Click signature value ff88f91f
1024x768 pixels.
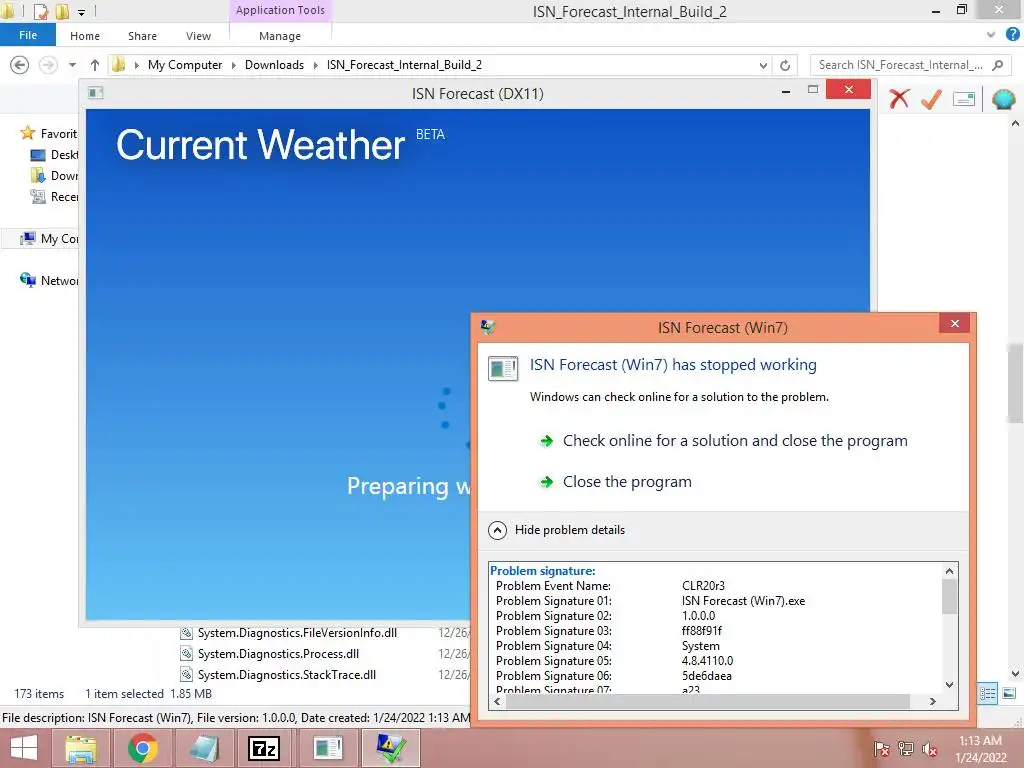(x=701, y=631)
